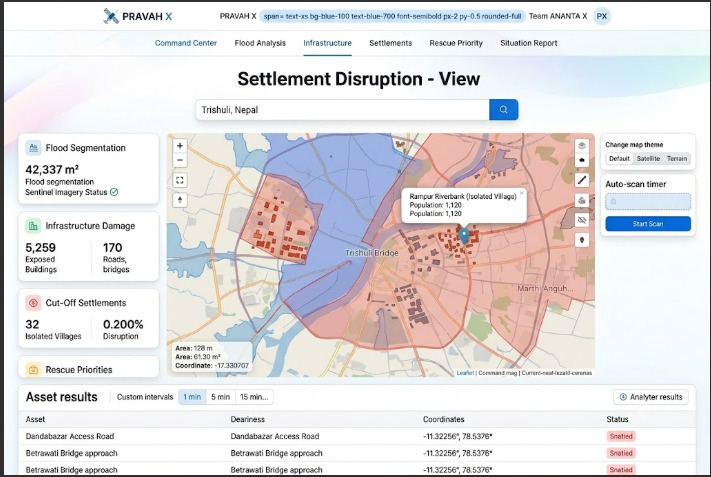Click the Team ANANTA X label
Viewport: 711px width, 477px height.
[x=558, y=16]
